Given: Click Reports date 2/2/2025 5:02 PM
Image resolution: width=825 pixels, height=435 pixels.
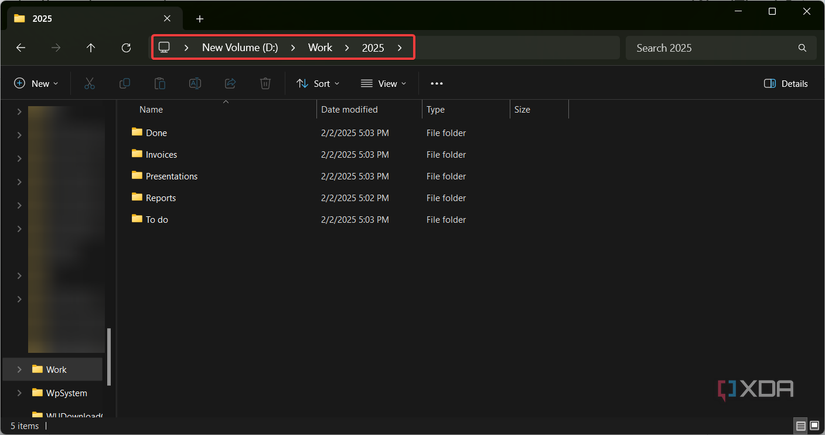Looking at the screenshot, I should pyautogui.click(x=355, y=198).
